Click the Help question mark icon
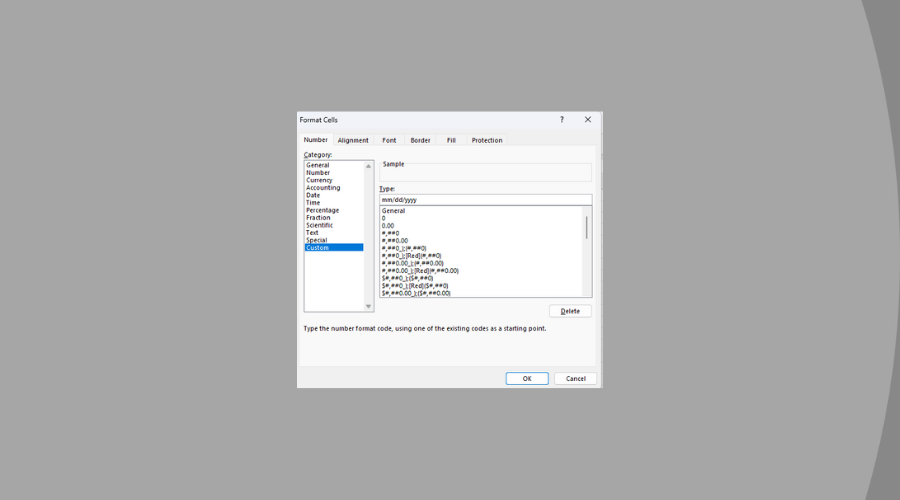This screenshot has height=500, width=900. click(562, 119)
